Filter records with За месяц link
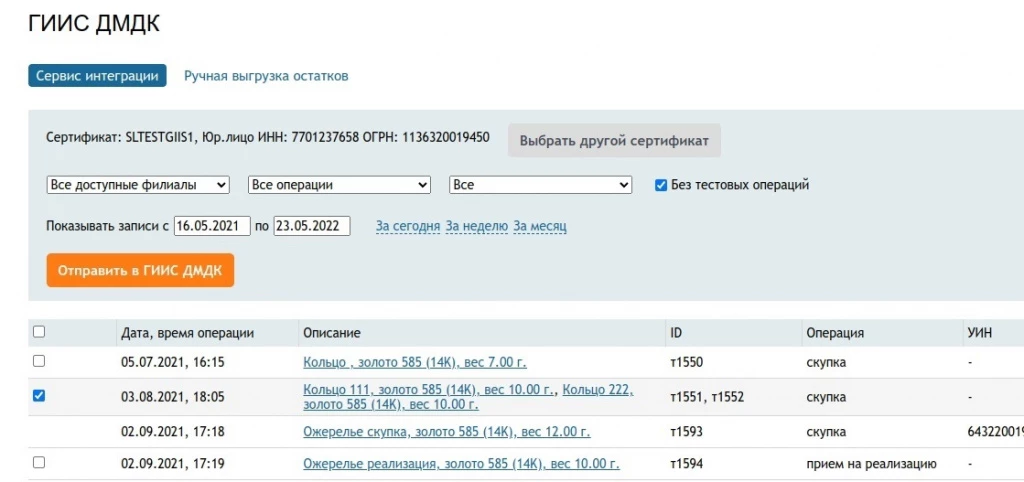 (x=540, y=226)
